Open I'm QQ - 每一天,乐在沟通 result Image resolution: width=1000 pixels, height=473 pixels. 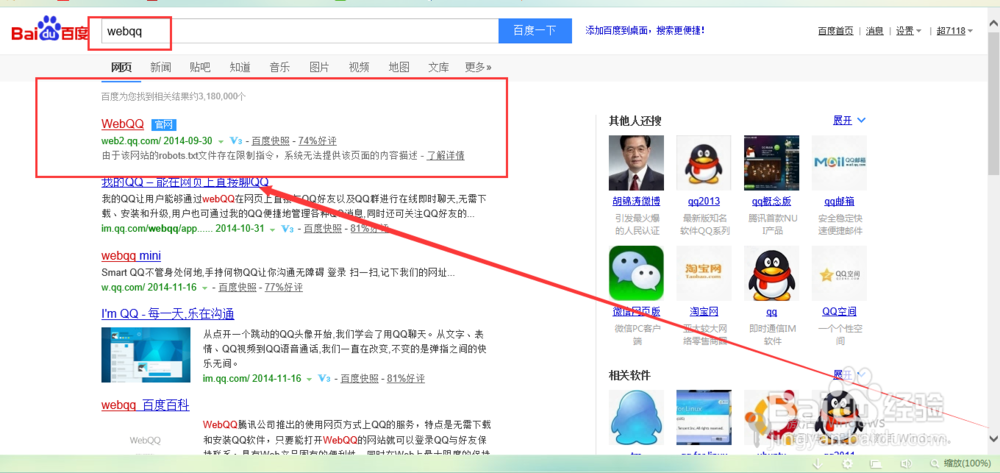[x=168, y=314]
